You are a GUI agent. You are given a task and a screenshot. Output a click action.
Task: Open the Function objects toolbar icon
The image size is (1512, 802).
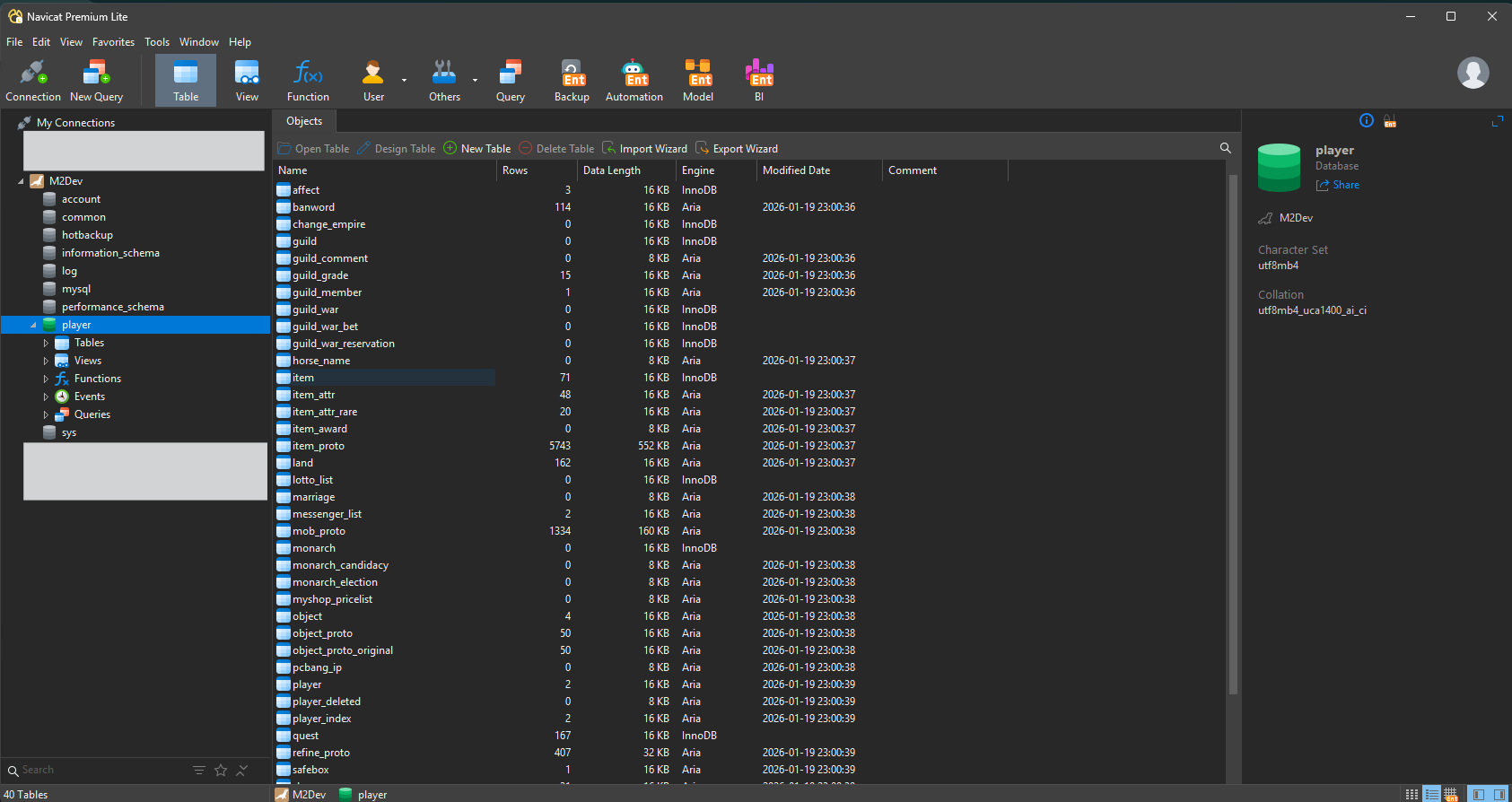pyautogui.click(x=308, y=80)
